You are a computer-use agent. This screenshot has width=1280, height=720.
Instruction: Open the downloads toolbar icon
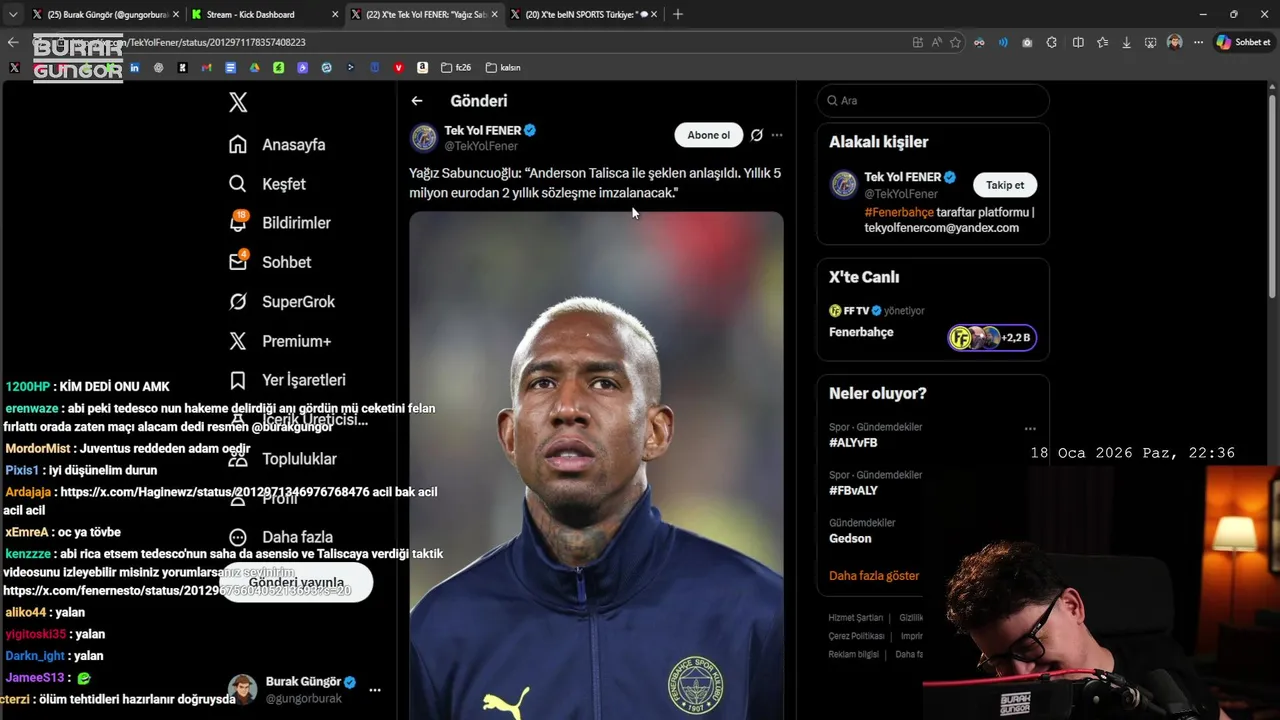1127,42
